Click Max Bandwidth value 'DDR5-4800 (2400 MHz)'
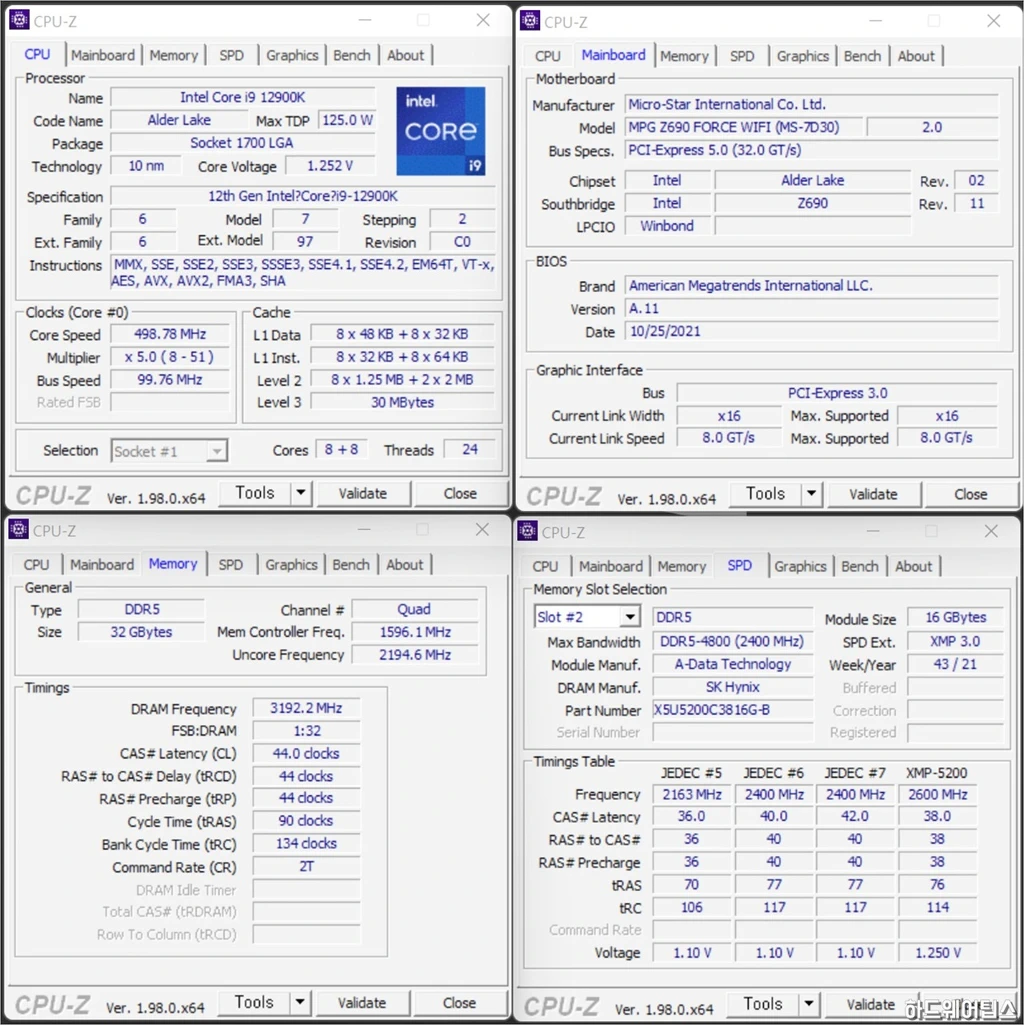Viewport: 1024px width, 1025px height. pos(732,641)
